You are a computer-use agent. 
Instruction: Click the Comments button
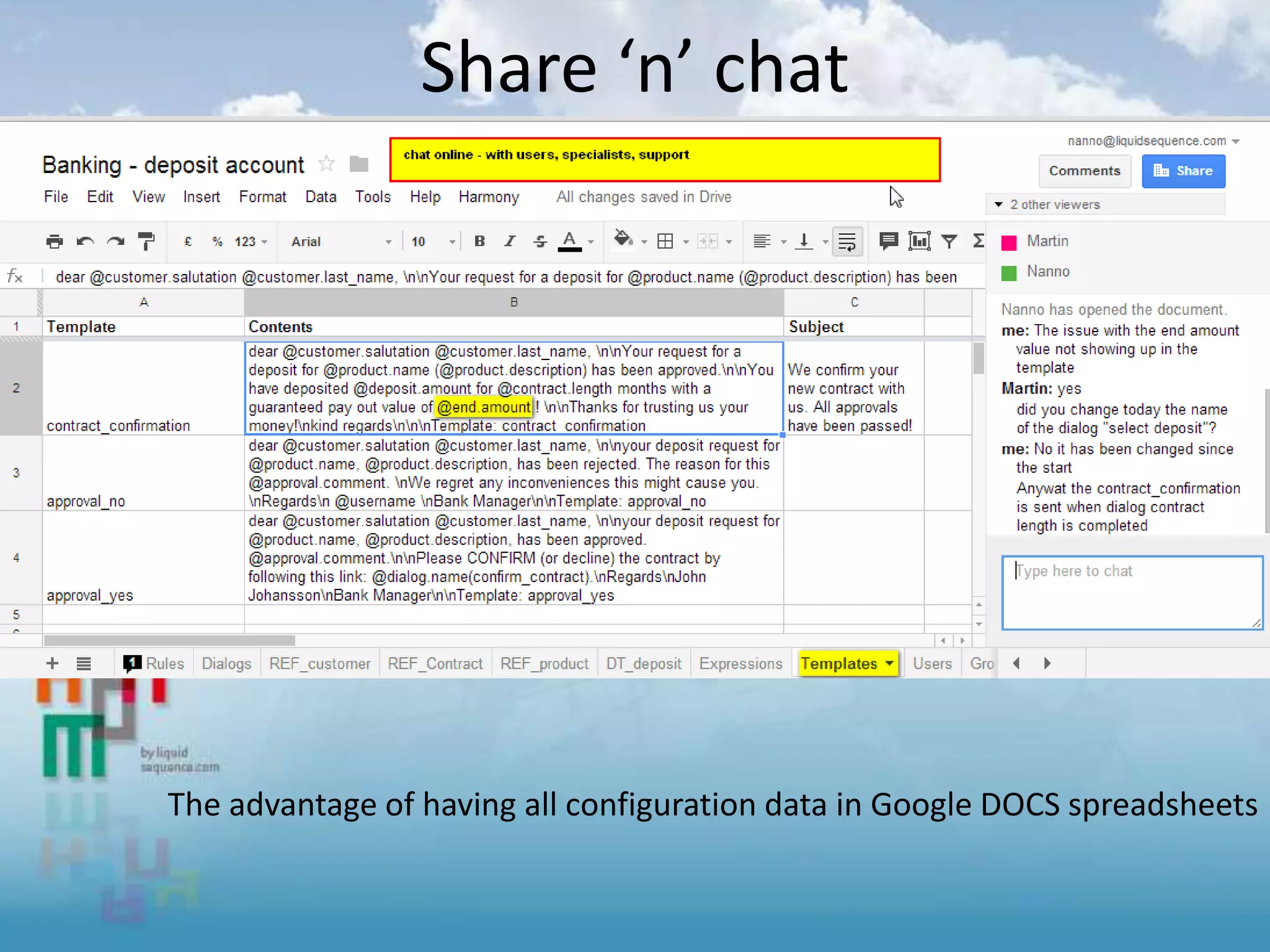[x=1085, y=171]
